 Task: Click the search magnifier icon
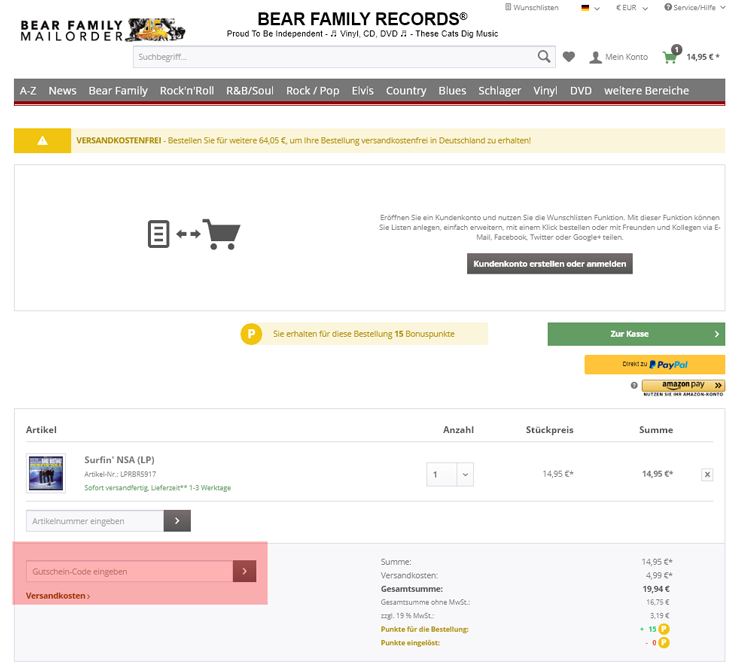point(544,57)
